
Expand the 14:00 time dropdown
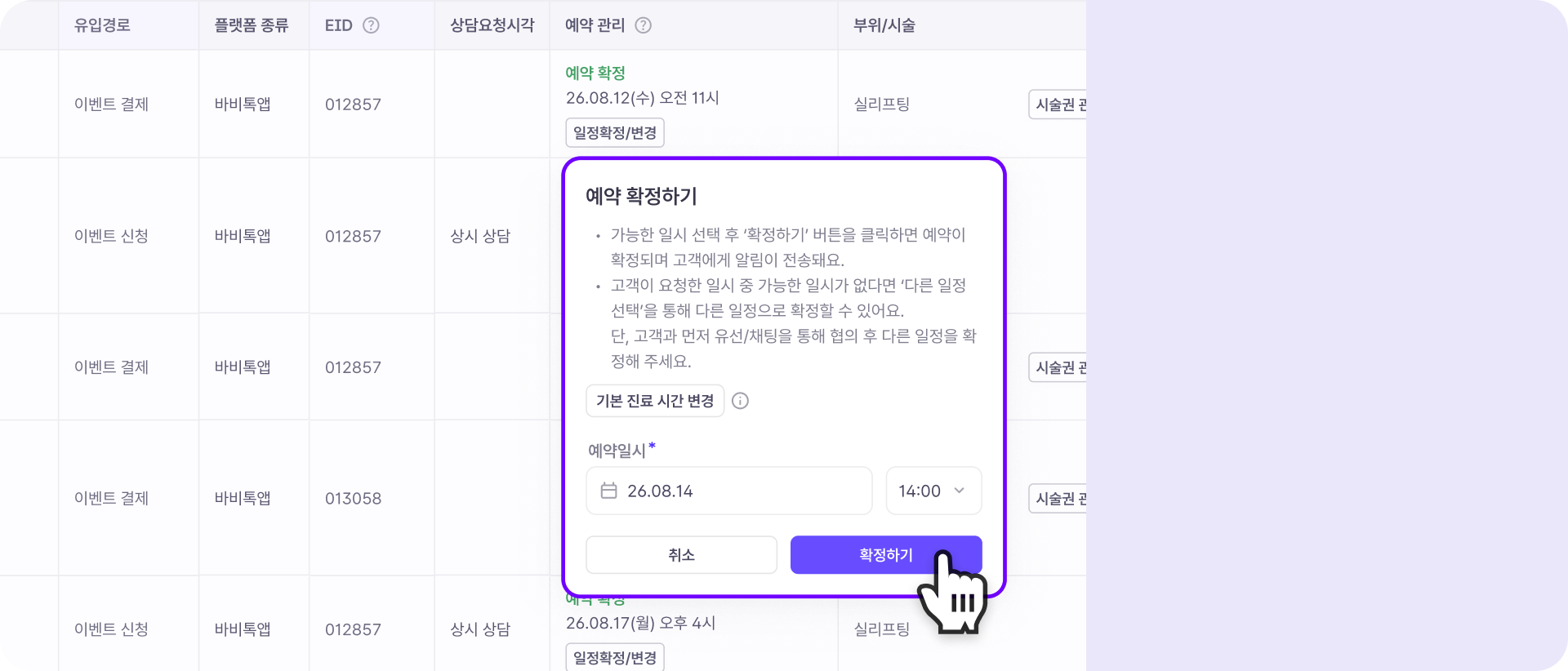[x=933, y=491]
